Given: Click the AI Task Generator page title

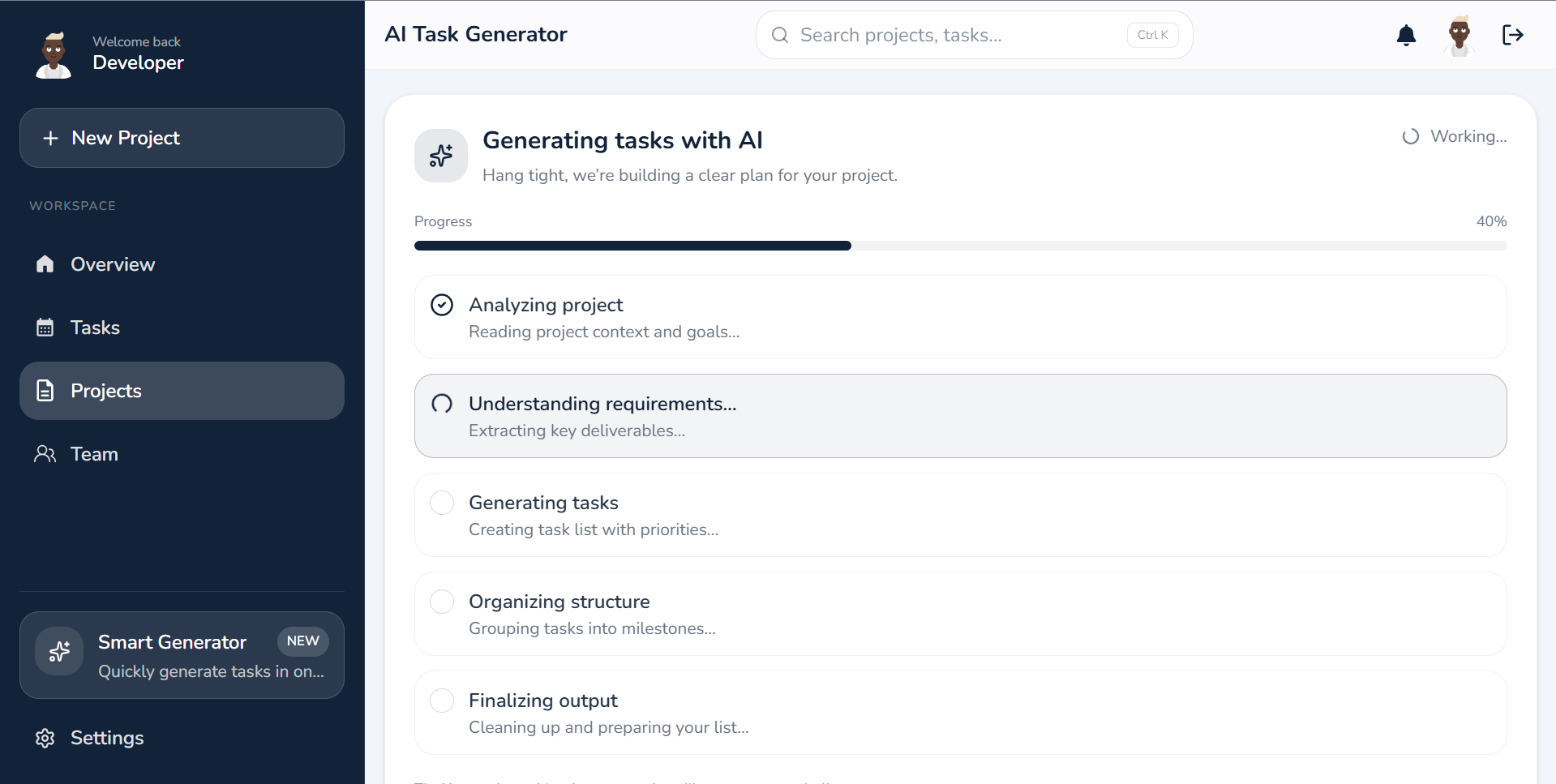Looking at the screenshot, I should click(x=476, y=34).
